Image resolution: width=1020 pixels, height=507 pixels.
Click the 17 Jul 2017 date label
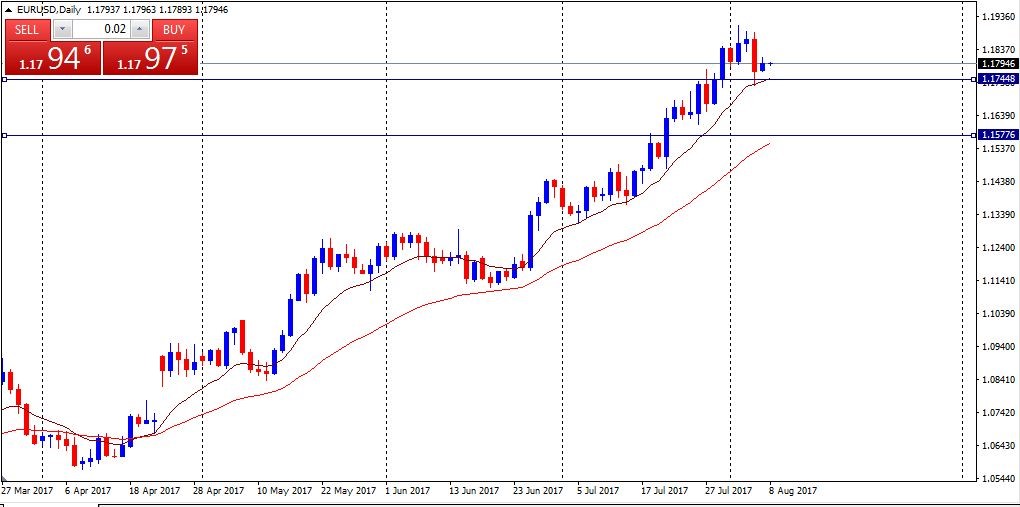point(665,491)
